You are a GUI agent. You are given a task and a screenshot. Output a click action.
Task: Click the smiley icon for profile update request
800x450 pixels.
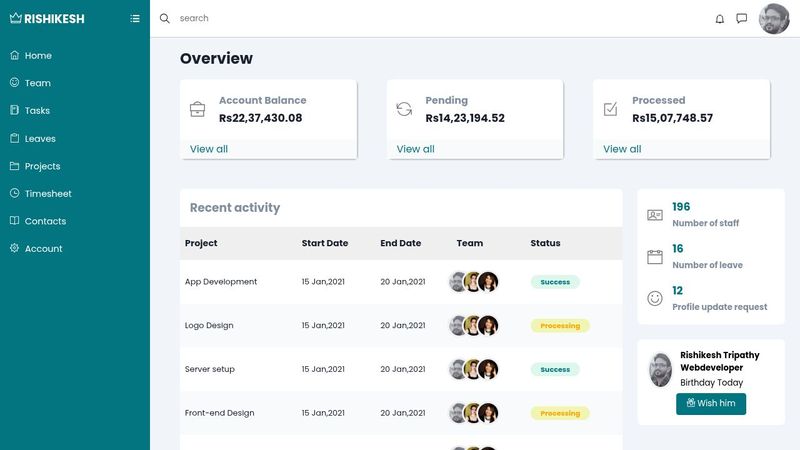click(655, 298)
